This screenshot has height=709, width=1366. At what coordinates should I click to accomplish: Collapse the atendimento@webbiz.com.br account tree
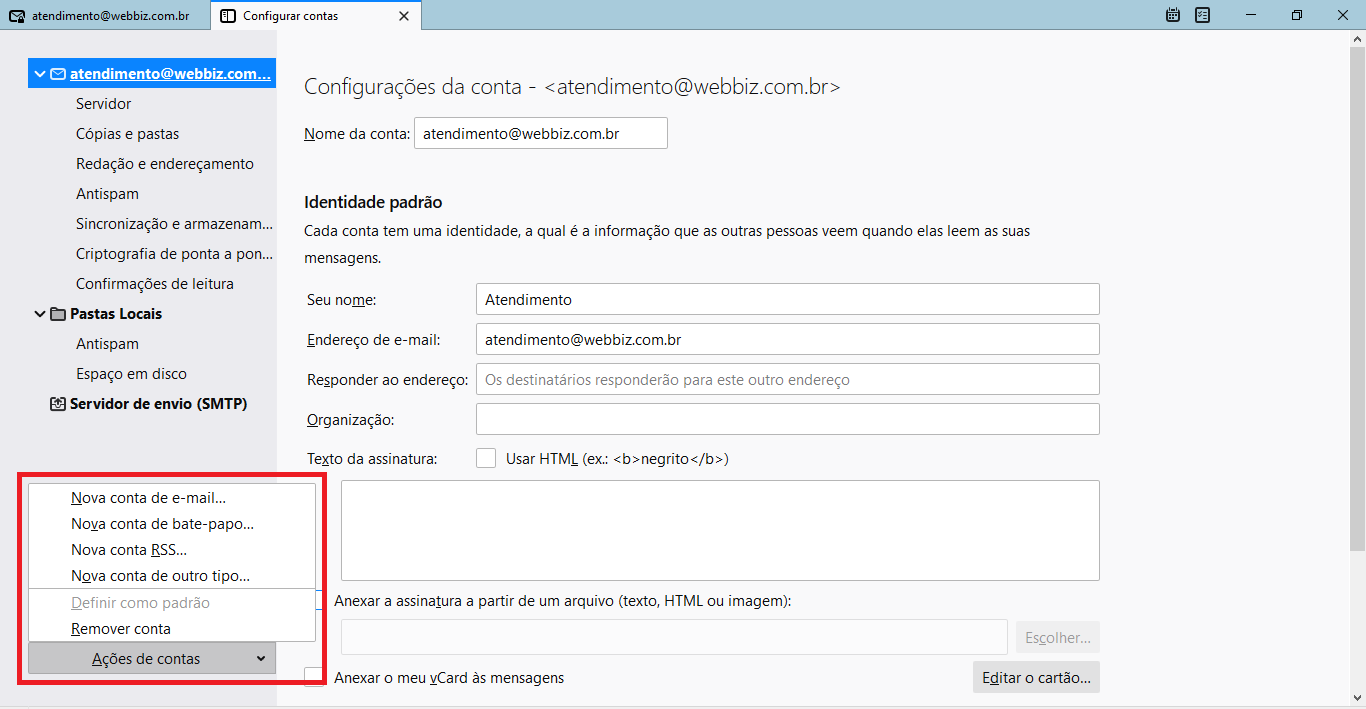click(40, 74)
